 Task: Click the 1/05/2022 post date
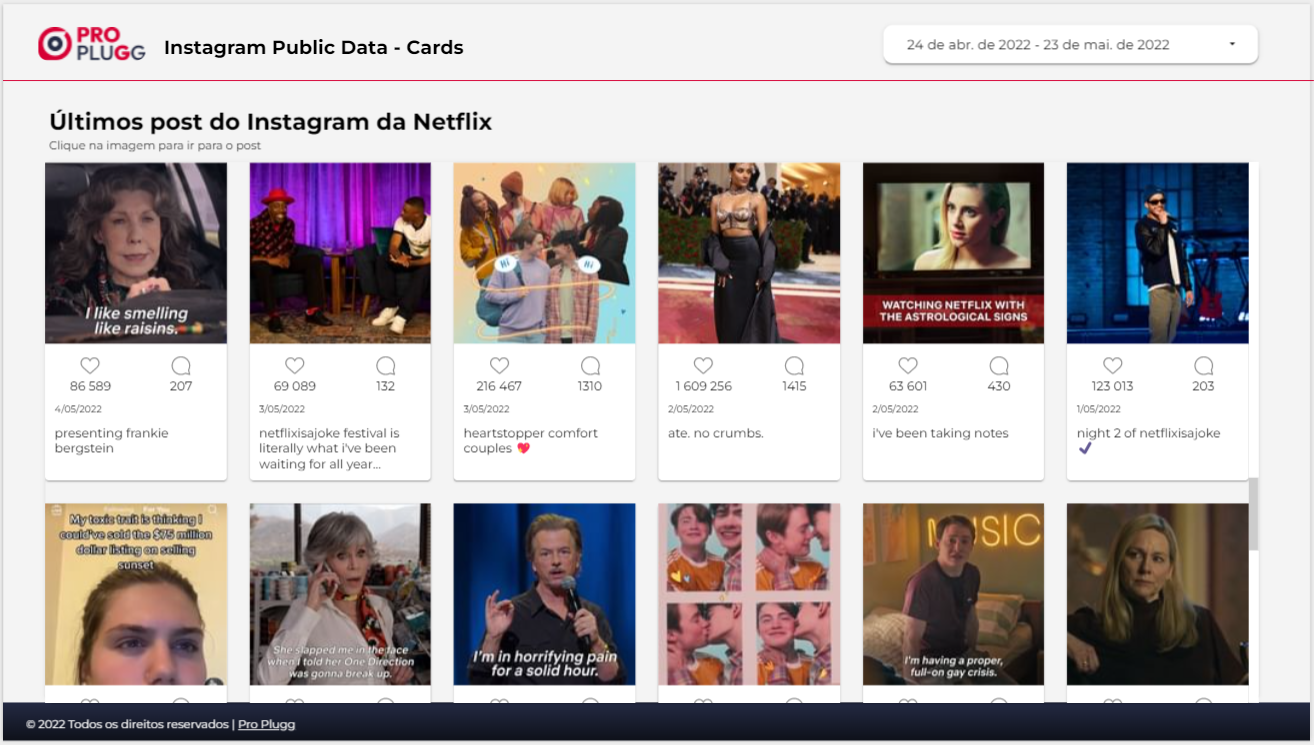coord(1099,409)
